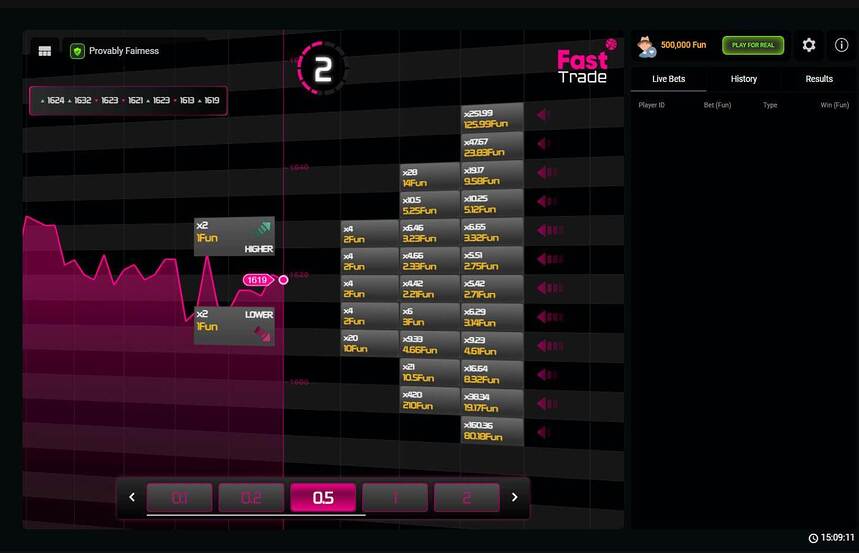Click Player ID column header
The width and height of the screenshot is (859, 553).
point(651,105)
